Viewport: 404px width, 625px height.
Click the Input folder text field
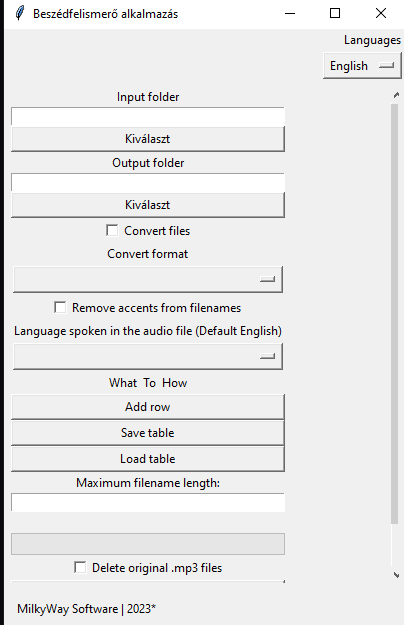point(148,116)
